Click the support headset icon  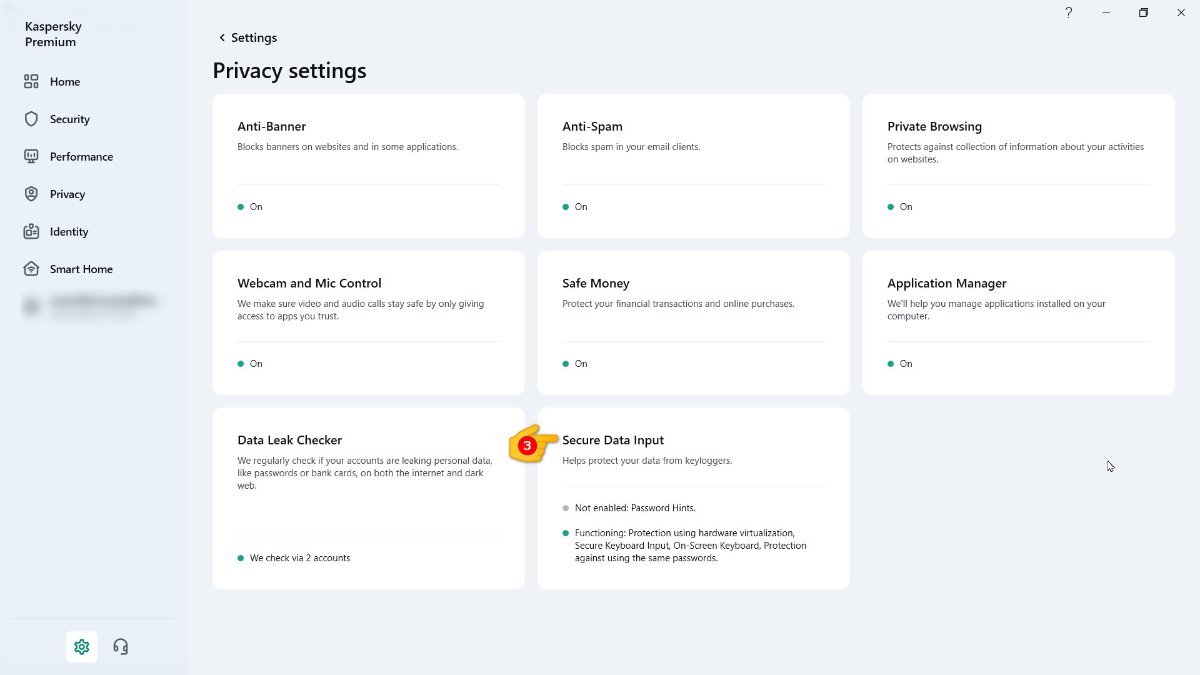point(121,647)
